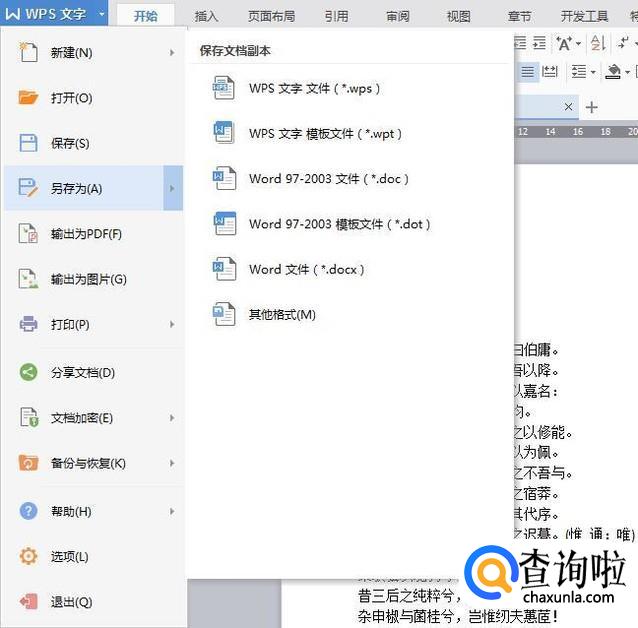Click the 打开(O) menu label
Screen dimensions: 638x628
pos(72,98)
